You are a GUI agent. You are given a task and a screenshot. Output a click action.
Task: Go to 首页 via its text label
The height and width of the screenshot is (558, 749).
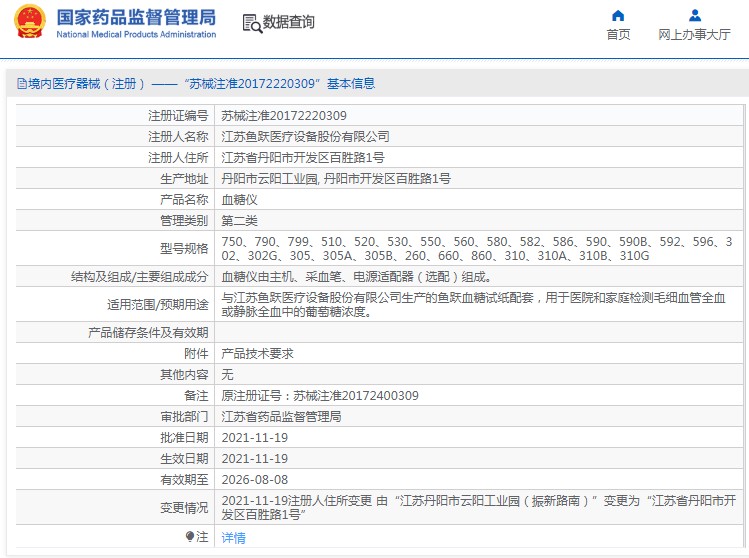point(618,35)
